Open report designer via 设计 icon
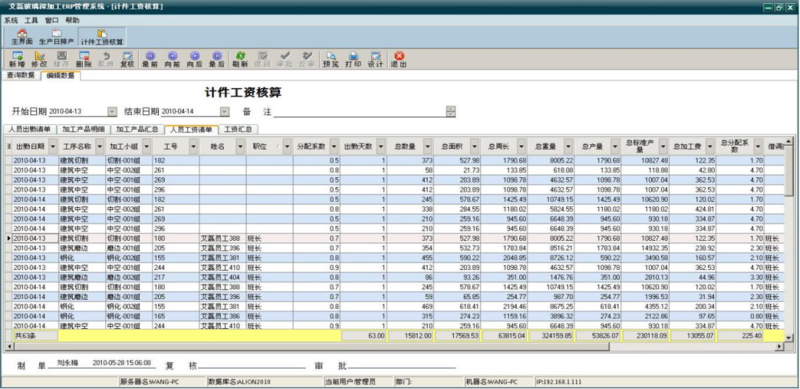This screenshot has height=389, width=800. pyautogui.click(x=376, y=59)
